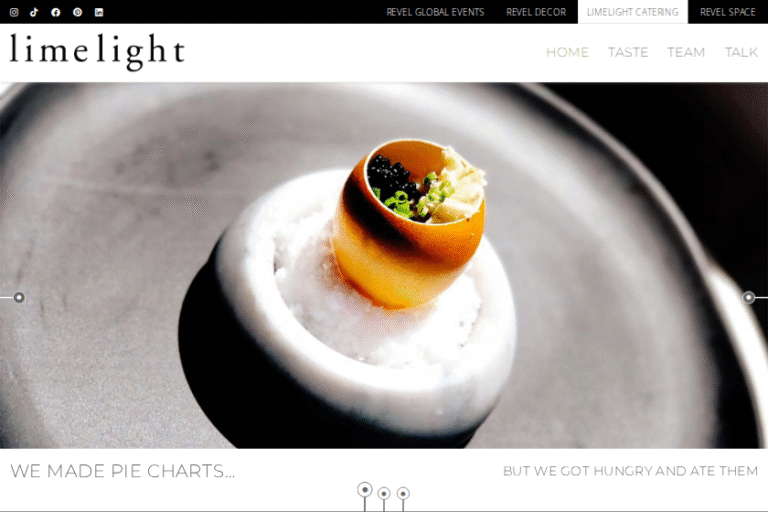The image size is (768, 512).
Task: Click the Home navigation link
Action: pos(567,52)
